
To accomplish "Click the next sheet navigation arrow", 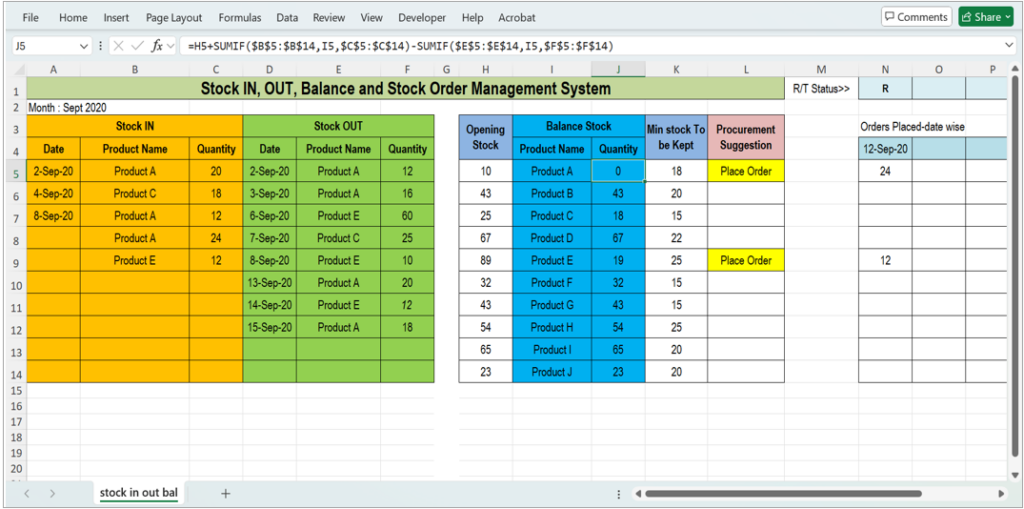I will tap(52, 493).
